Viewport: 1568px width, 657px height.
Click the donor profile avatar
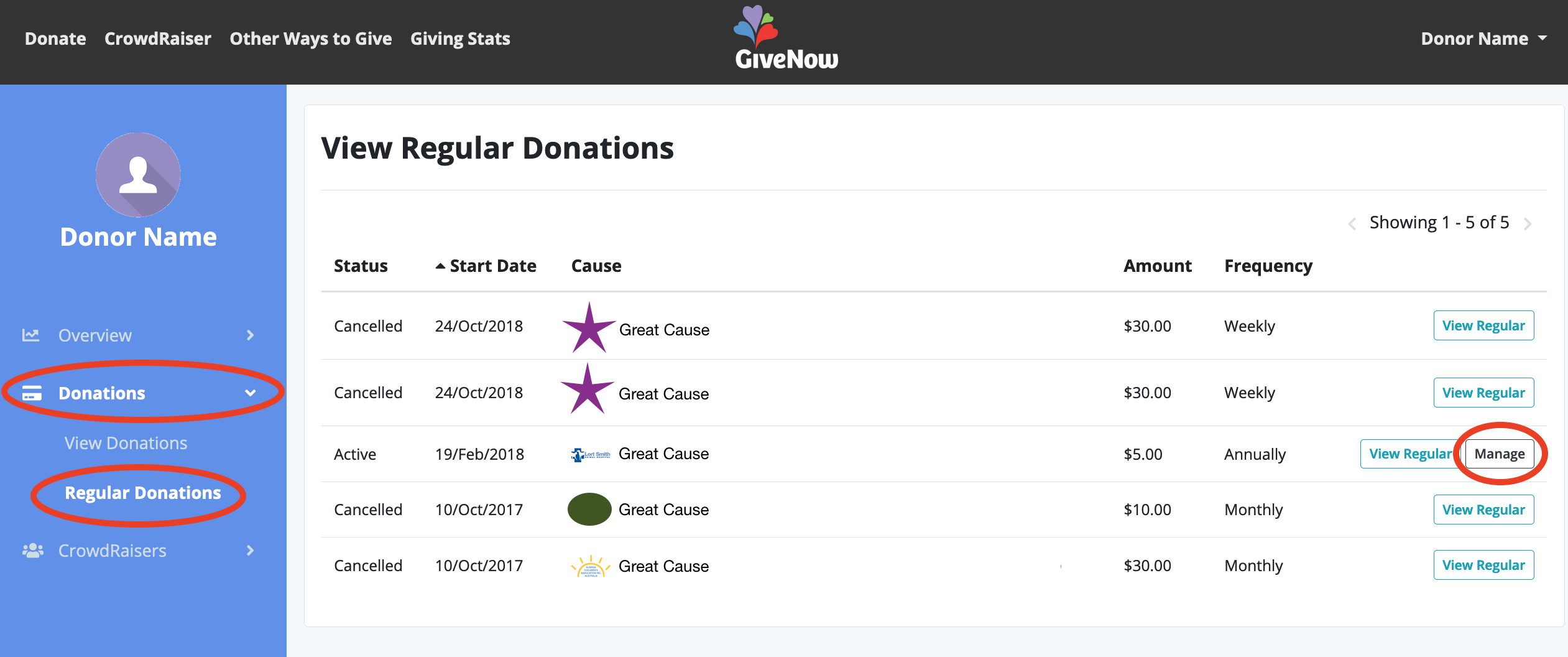click(x=138, y=175)
